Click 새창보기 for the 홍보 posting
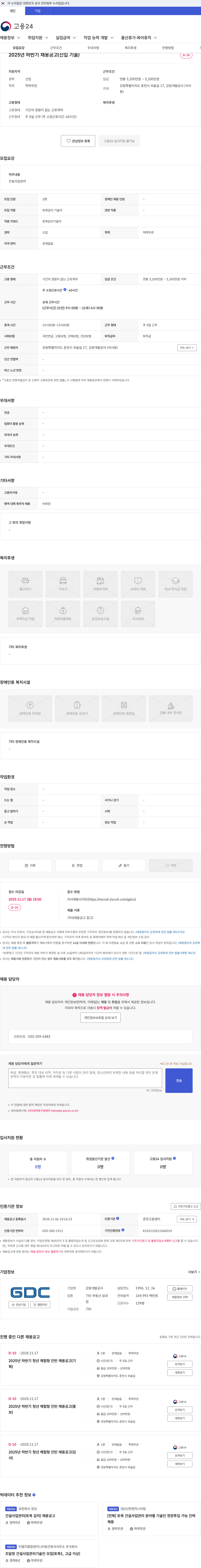Image resolution: width=201 pixels, height=1568 pixels. 180,1418
